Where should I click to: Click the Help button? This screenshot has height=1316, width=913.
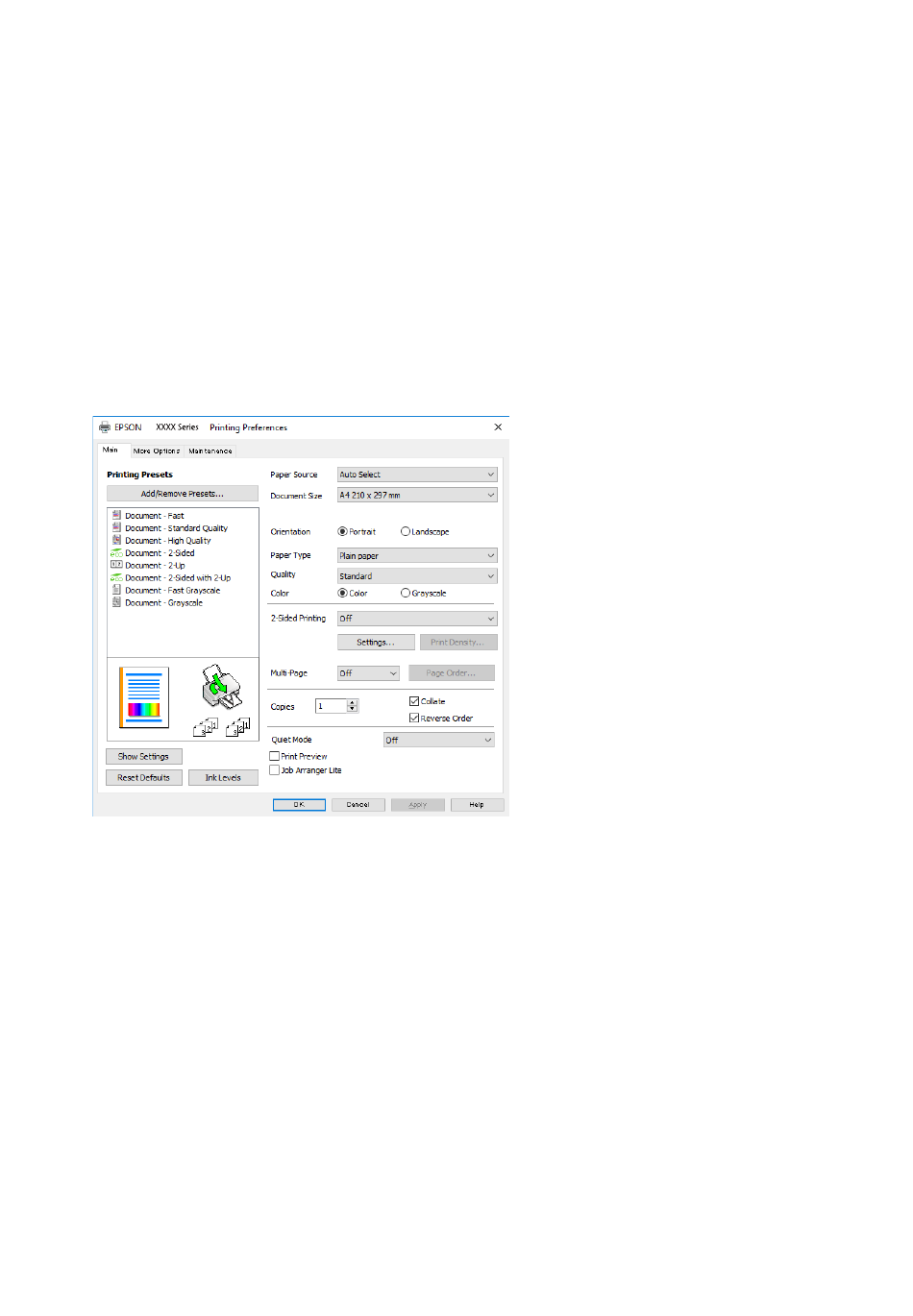point(477,805)
